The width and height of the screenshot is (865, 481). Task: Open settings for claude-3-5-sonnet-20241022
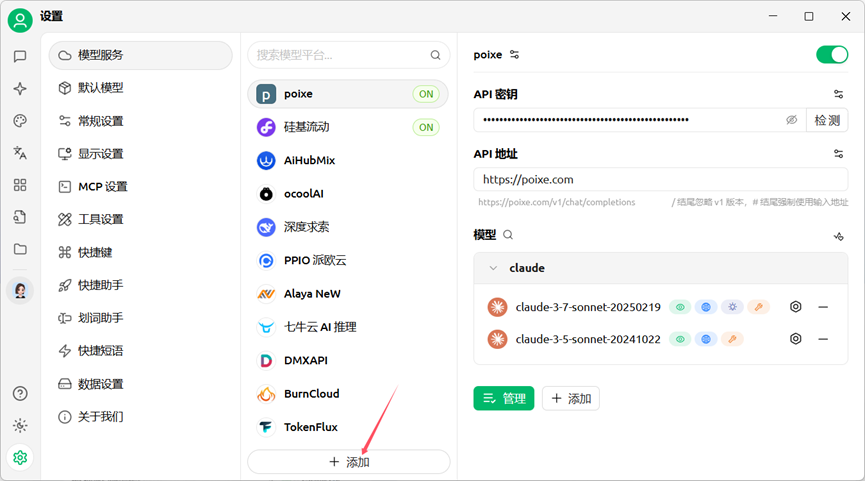tap(795, 339)
